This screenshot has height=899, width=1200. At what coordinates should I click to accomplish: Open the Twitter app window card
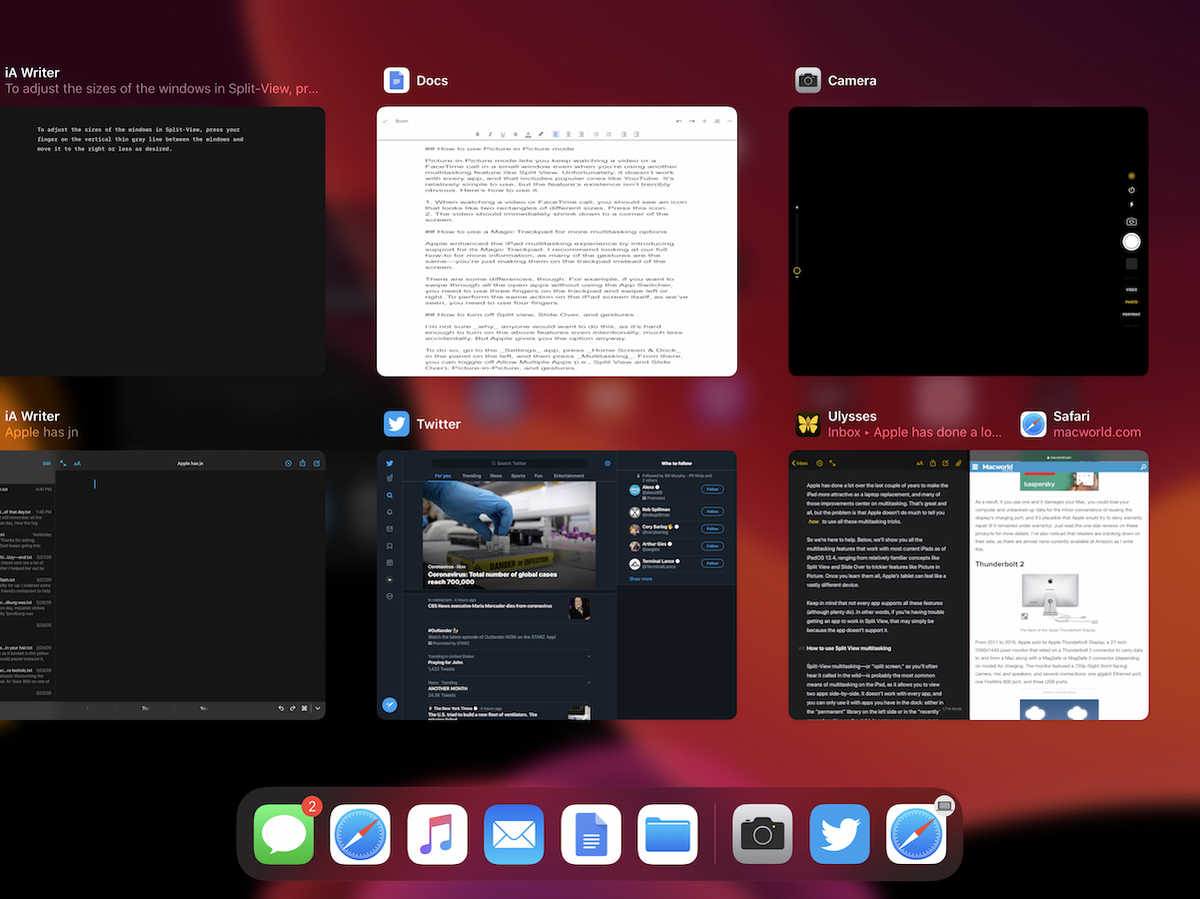coord(556,584)
